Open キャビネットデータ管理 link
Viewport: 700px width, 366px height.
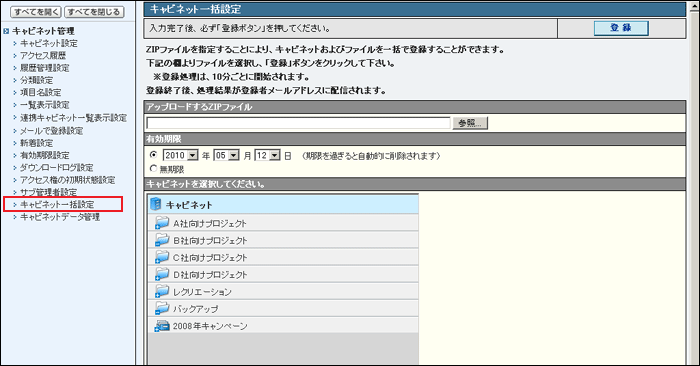(x=60, y=217)
